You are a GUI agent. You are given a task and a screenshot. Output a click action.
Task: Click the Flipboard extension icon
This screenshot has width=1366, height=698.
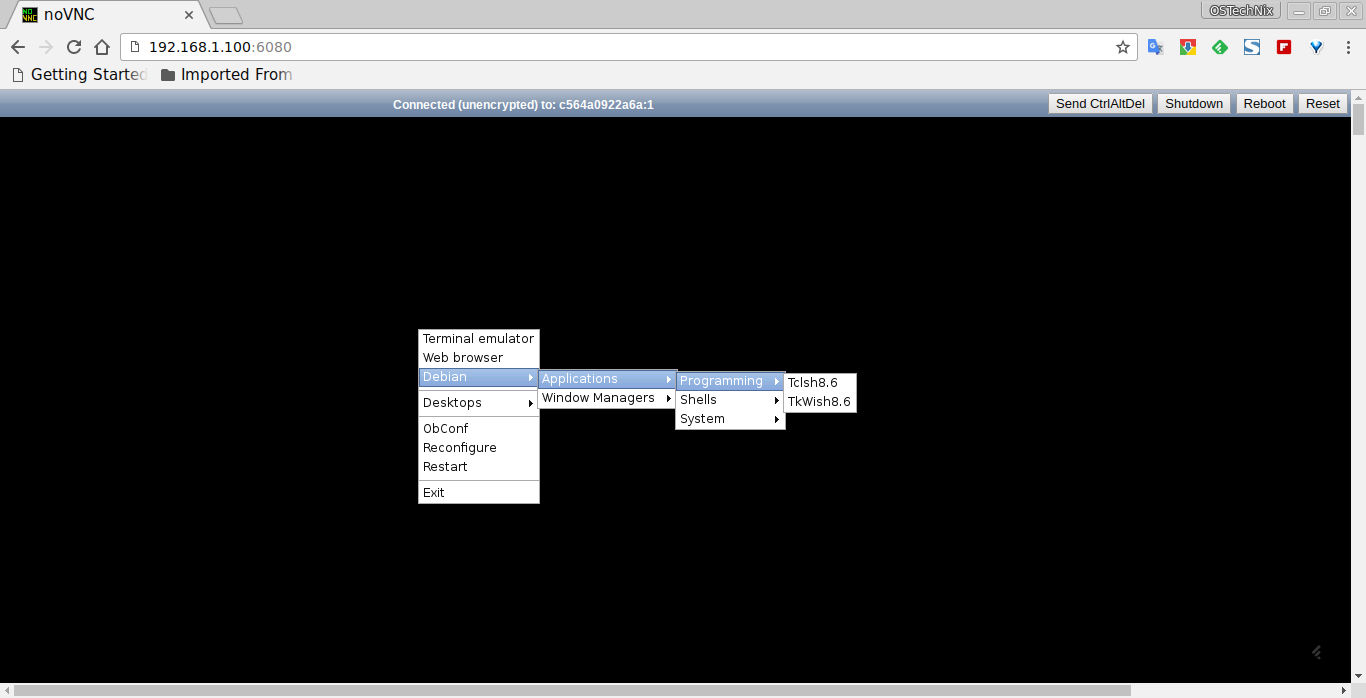[x=1284, y=47]
